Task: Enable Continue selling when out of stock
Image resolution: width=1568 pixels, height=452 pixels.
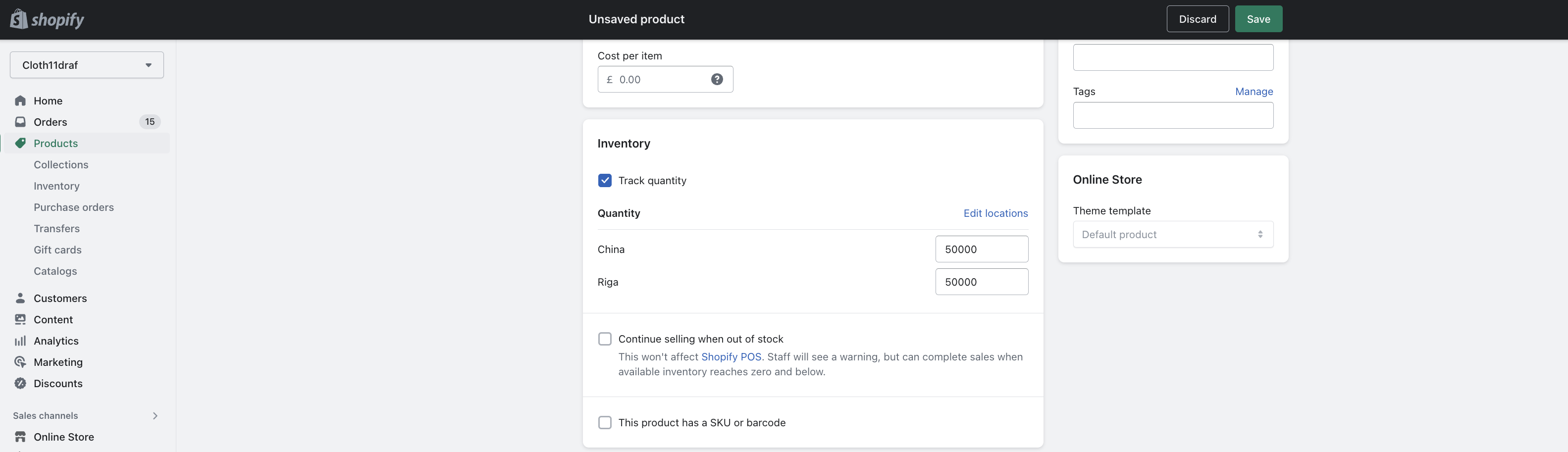Action: 604,339
